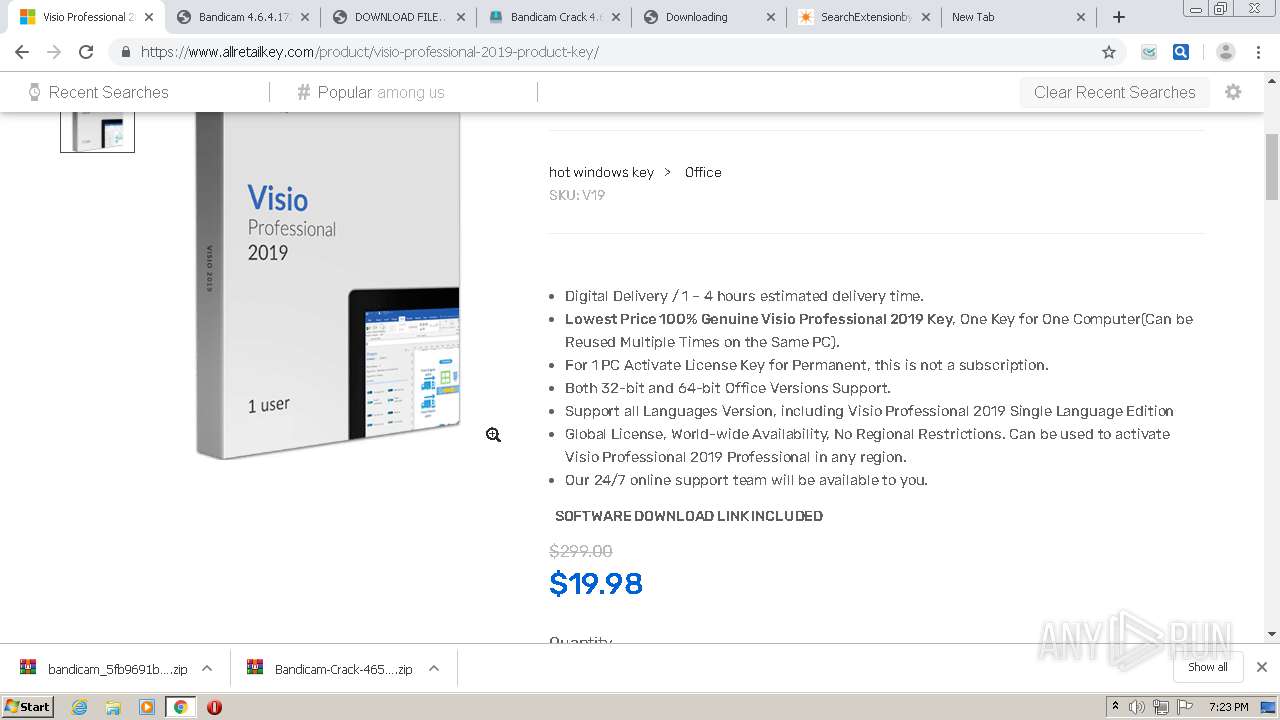Select the Chrome taskbar icon
This screenshot has height=720, width=1280.
click(x=181, y=707)
